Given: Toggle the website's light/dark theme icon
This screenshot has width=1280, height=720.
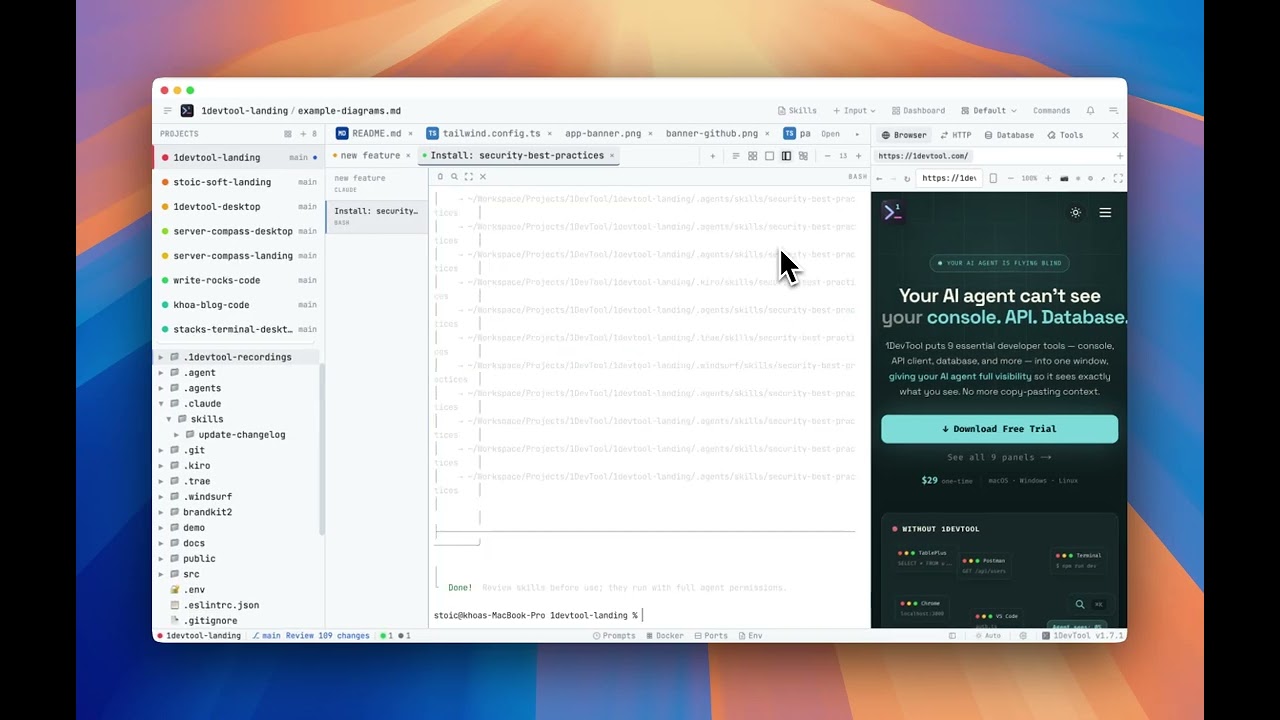Looking at the screenshot, I should [x=1076, y=212].
